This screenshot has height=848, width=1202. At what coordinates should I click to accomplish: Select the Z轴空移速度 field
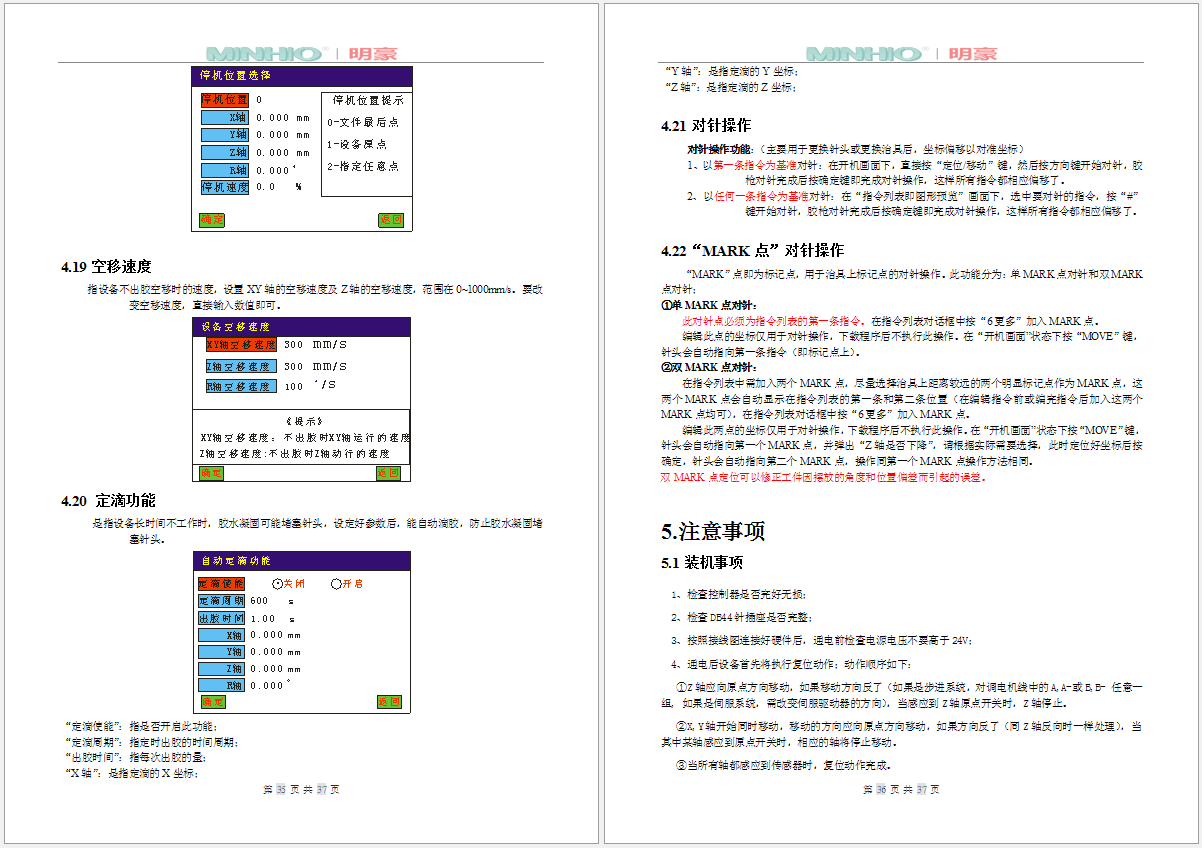[241, 366]
